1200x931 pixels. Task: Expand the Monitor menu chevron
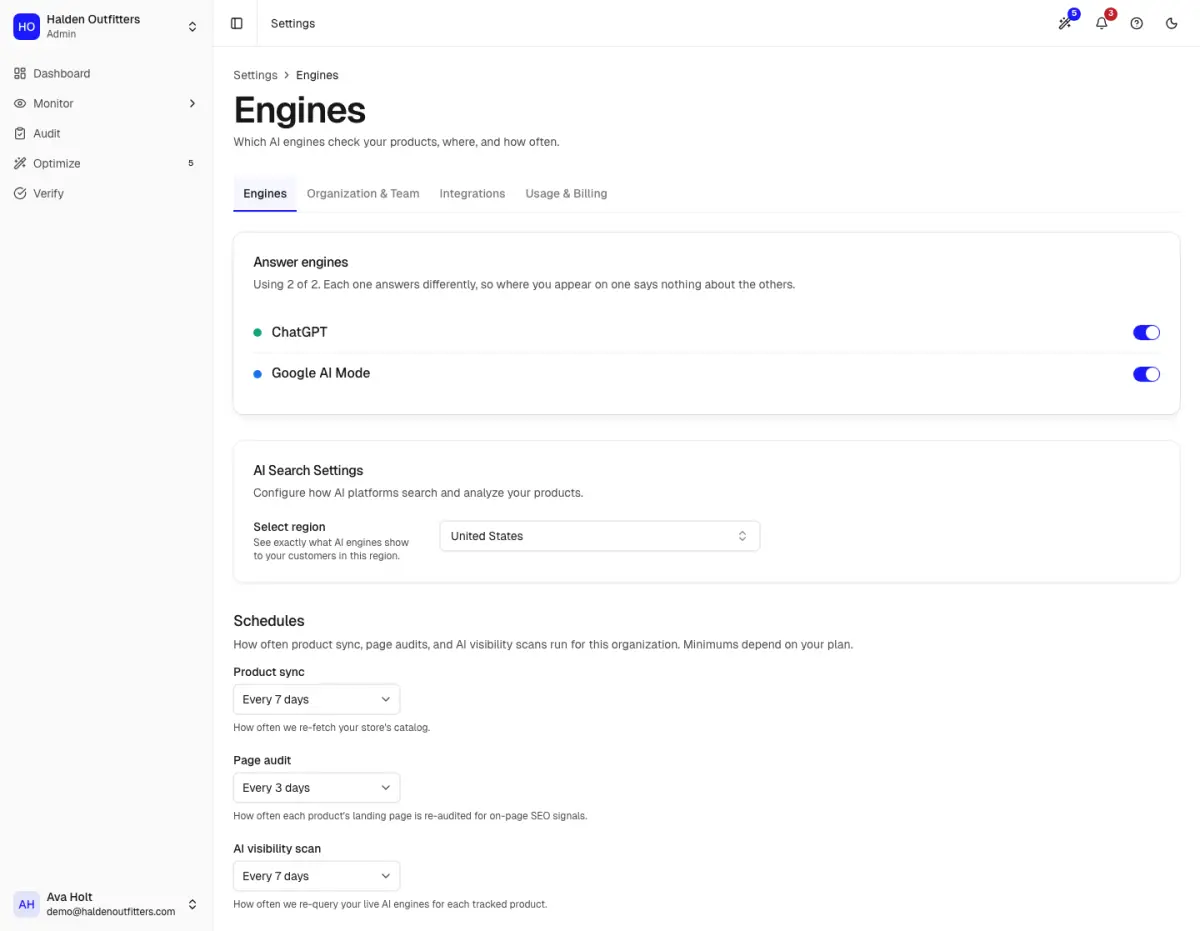192,103
